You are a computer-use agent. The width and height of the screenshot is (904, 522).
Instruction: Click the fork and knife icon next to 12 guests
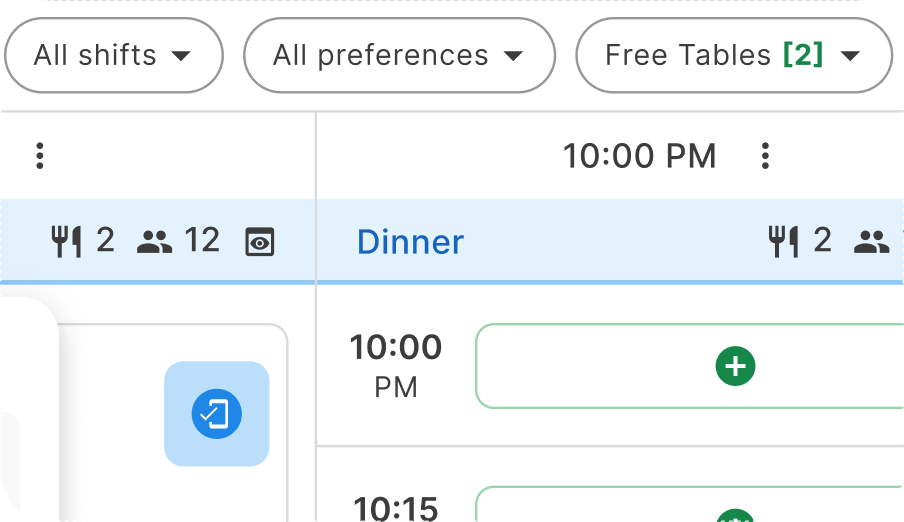[x=66, y=241]
